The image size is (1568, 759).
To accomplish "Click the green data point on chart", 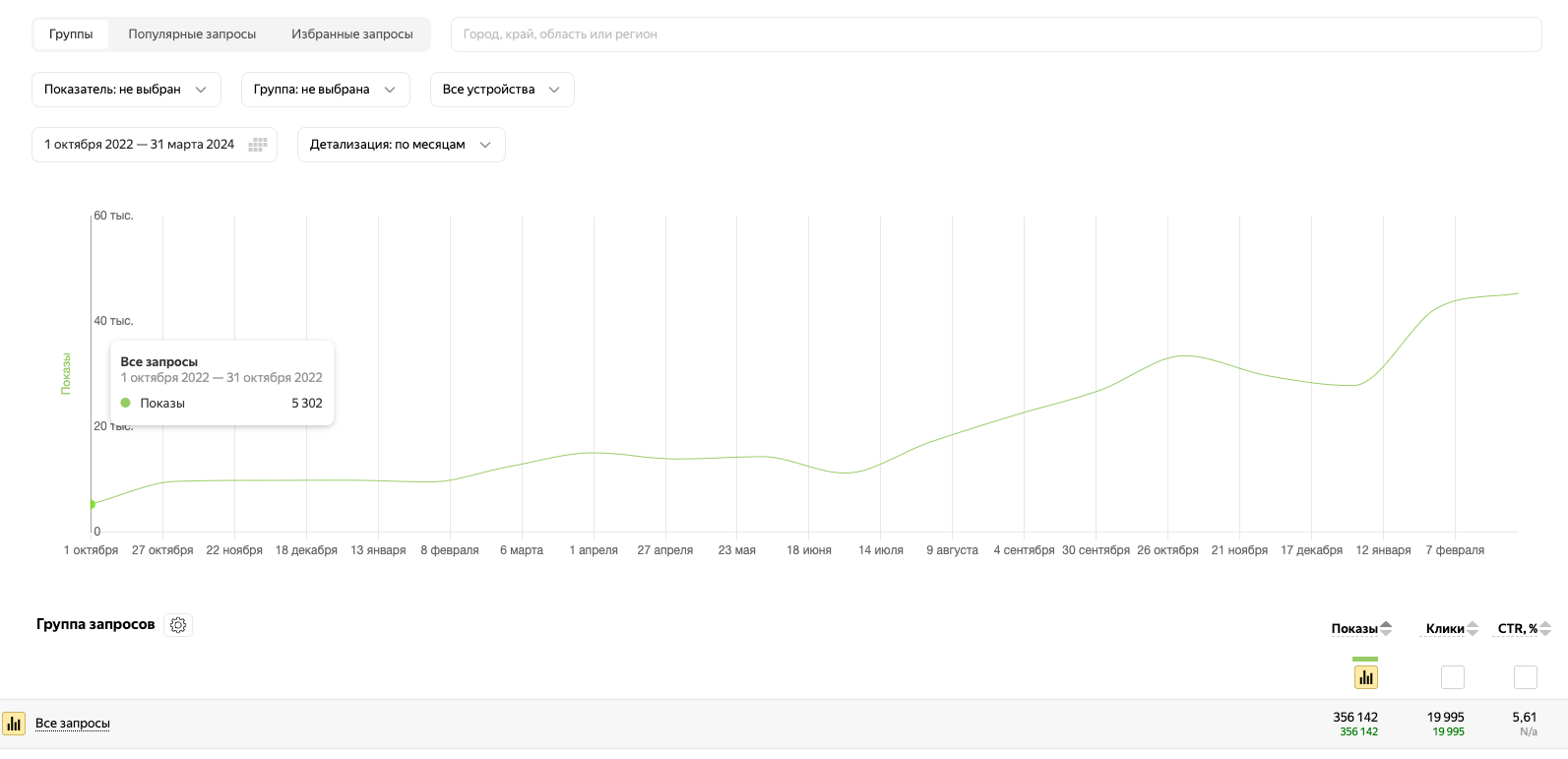I will [93, 504].
